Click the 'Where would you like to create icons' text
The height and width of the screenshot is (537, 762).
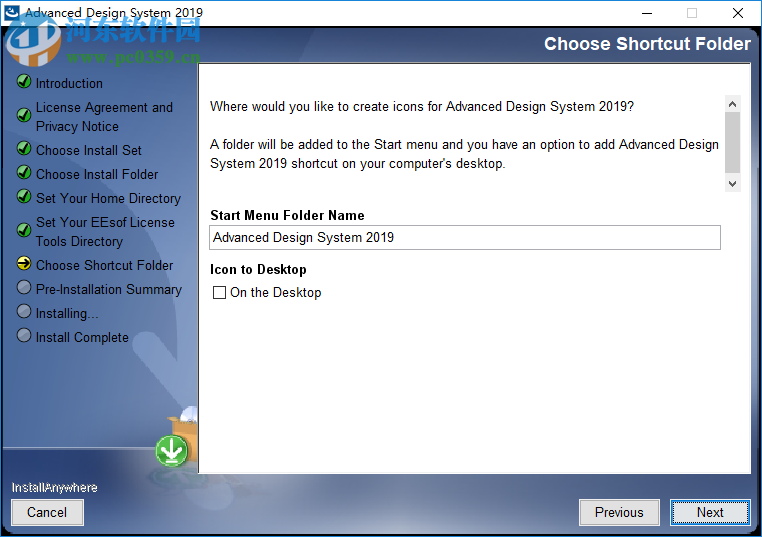point(422,106)
